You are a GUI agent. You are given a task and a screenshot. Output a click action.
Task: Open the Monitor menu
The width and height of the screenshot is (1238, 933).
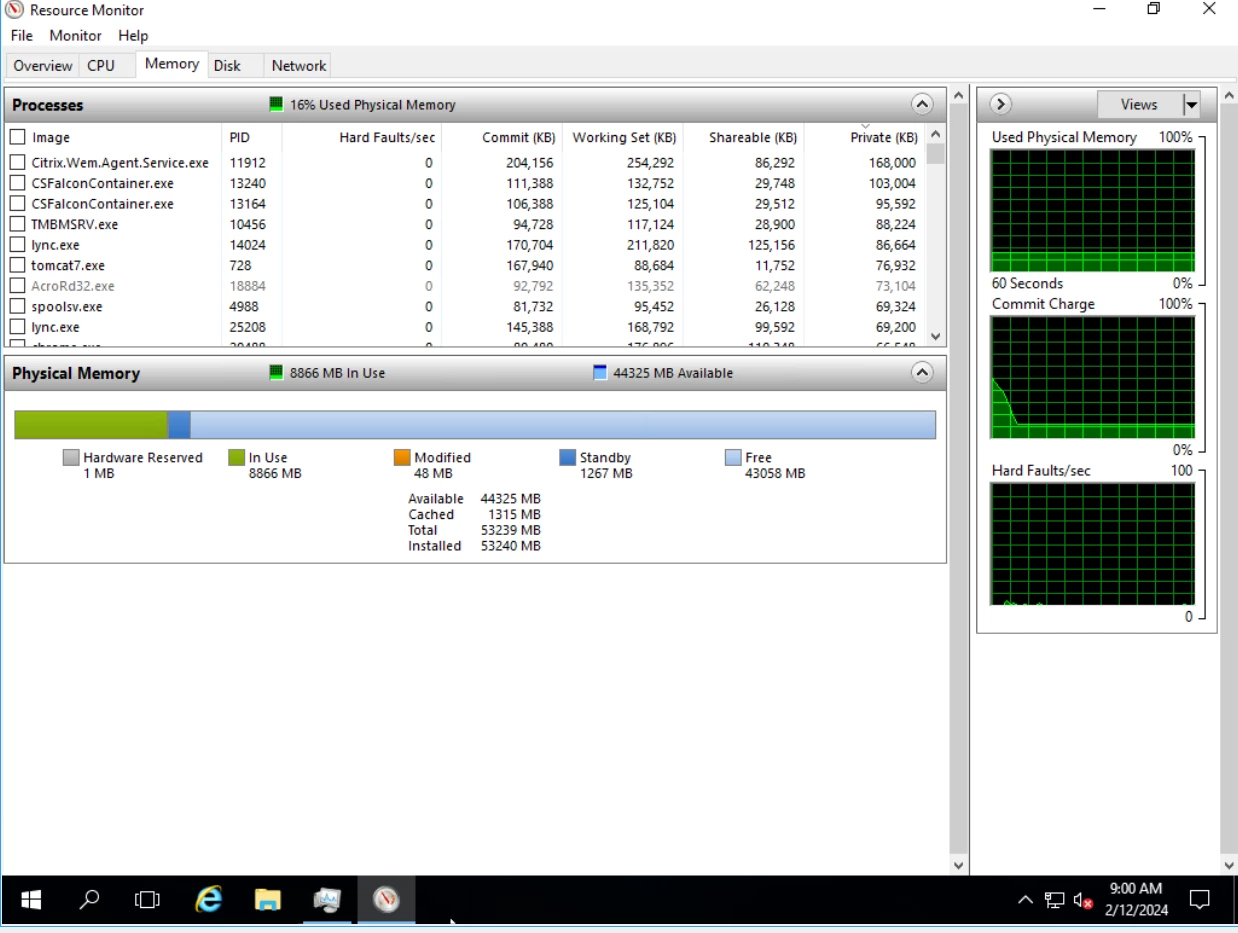point(75,35)
